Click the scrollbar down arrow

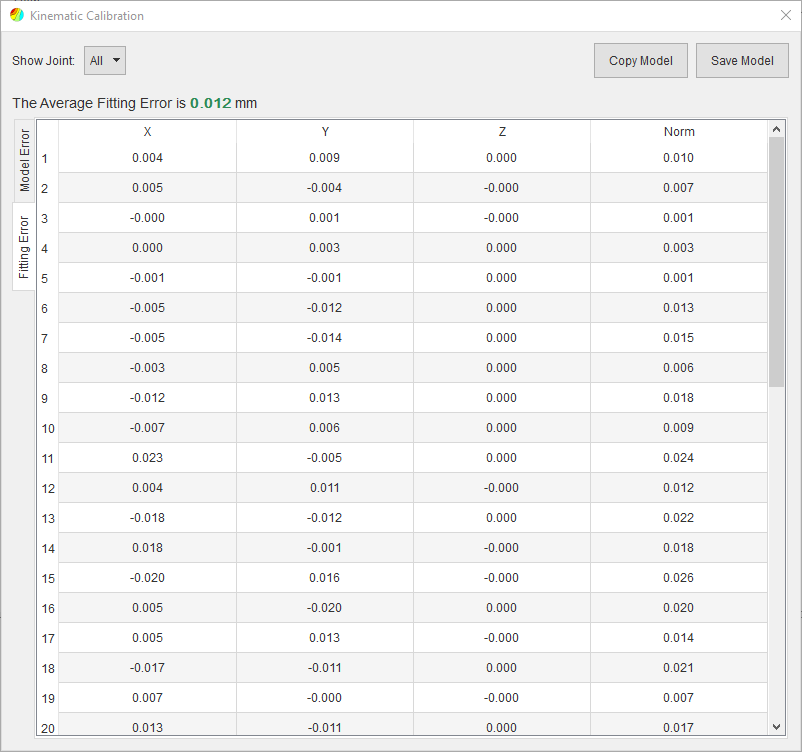pyautogui.click(x=776, y=727)
